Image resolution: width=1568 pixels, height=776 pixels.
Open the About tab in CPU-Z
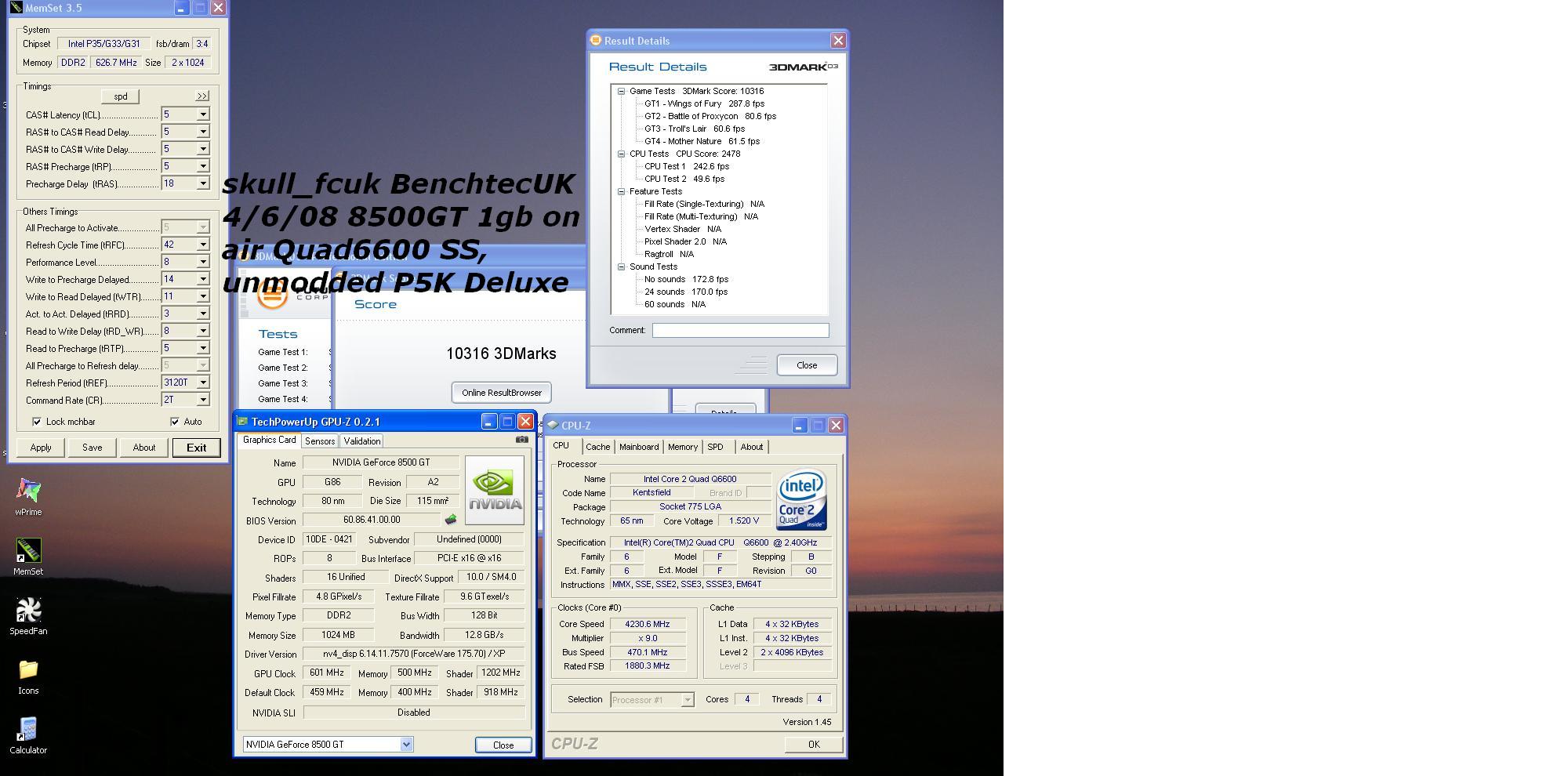[752, 447]
